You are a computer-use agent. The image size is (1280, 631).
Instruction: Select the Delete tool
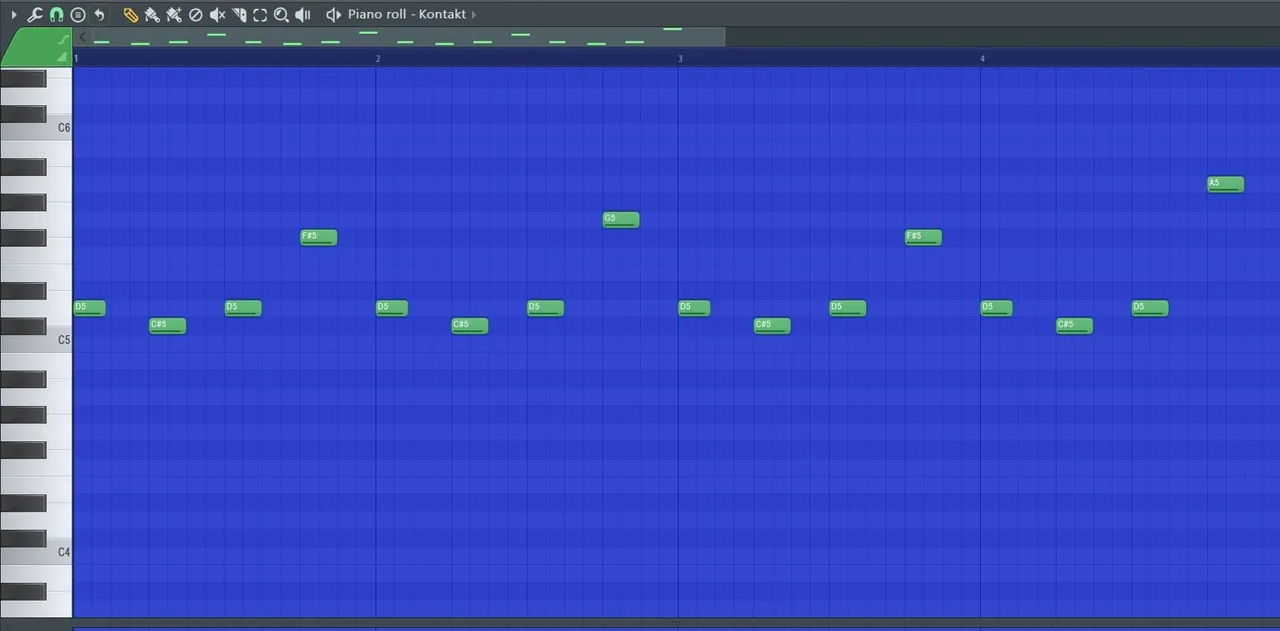pos(196,15)
